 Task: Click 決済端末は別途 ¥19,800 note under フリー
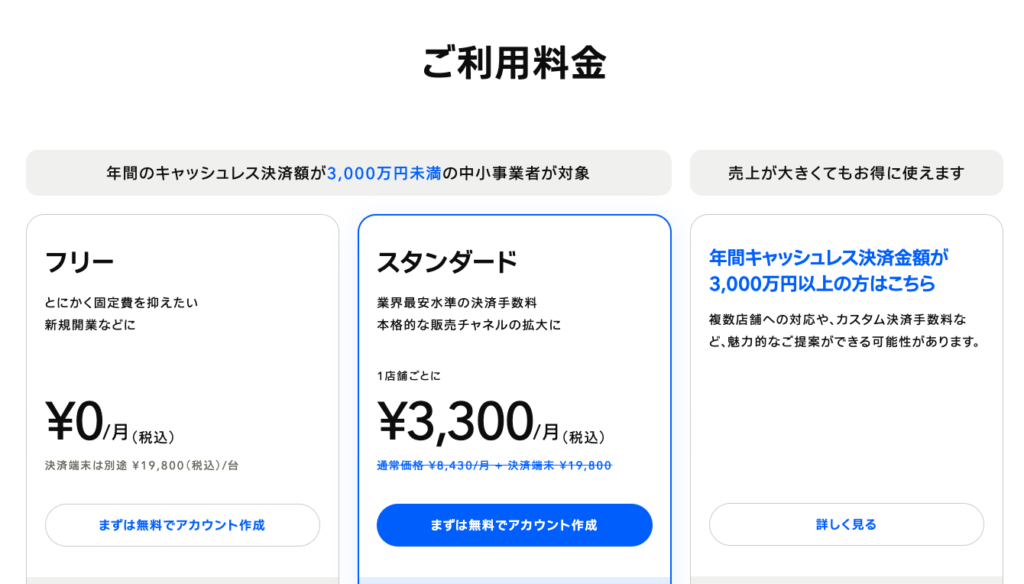(x=142, y=465)
